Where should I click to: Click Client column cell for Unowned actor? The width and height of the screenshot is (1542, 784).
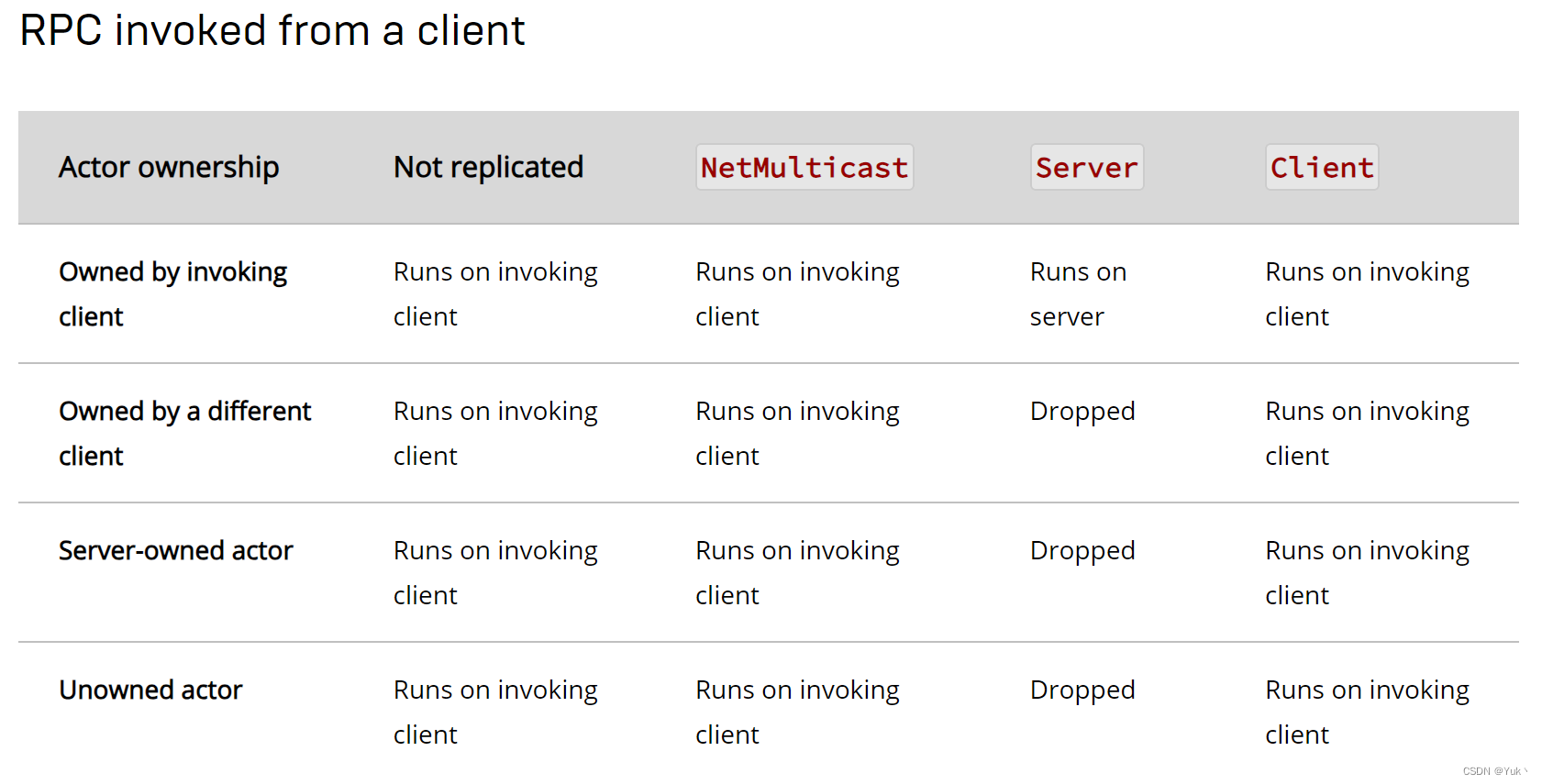(1367, 712)
